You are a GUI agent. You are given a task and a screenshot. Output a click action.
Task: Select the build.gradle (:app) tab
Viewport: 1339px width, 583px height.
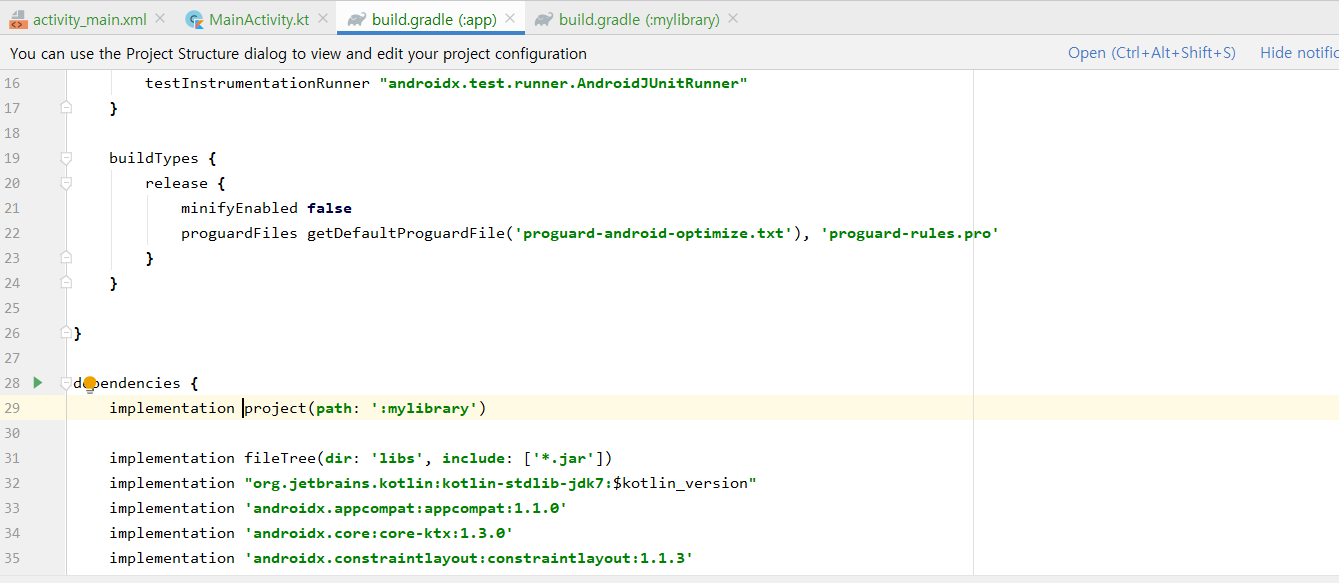[434, 19]
